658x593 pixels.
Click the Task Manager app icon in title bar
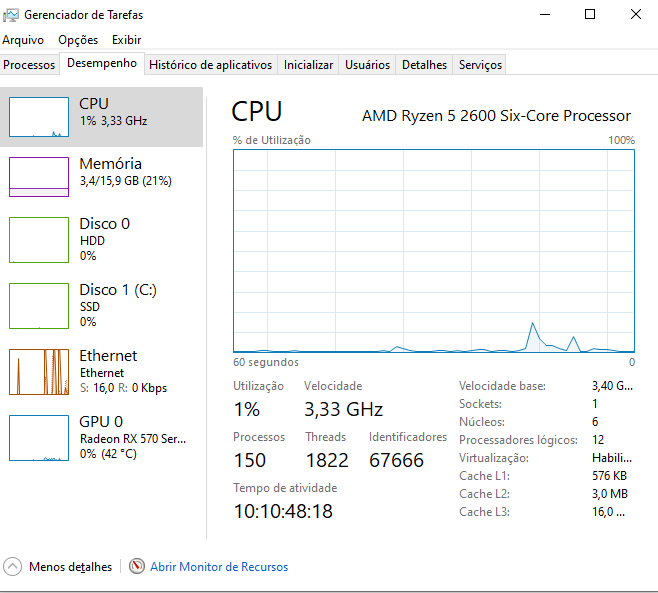tap(11, 15)
